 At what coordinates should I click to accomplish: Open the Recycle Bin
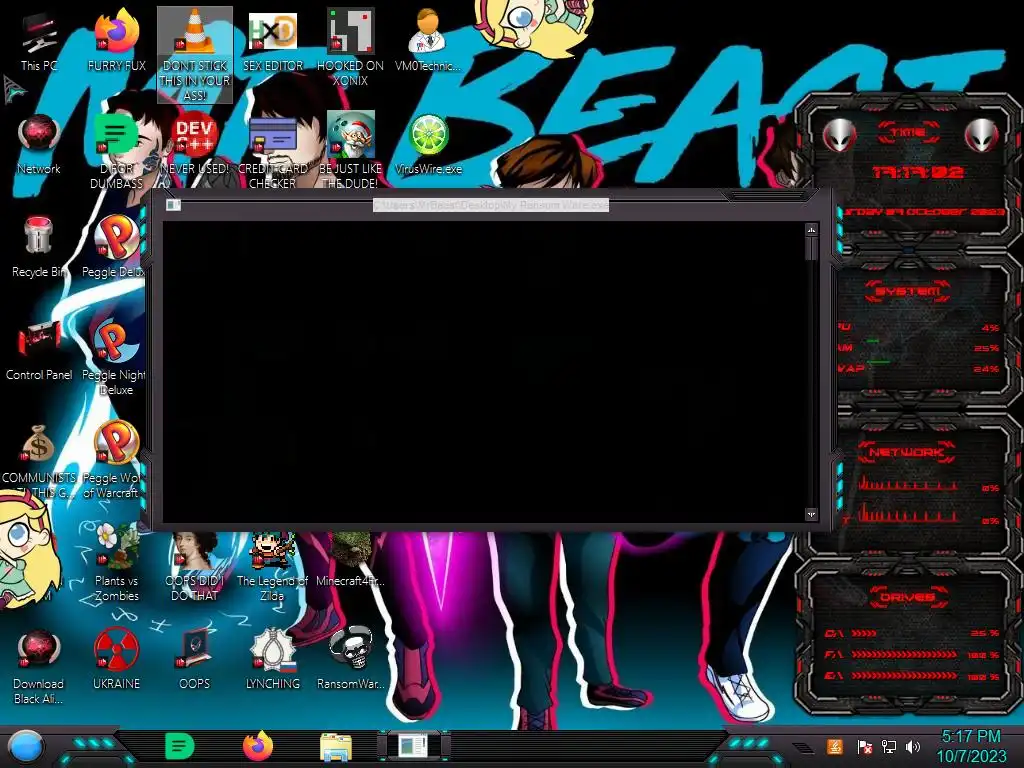(x=39, y=248)
